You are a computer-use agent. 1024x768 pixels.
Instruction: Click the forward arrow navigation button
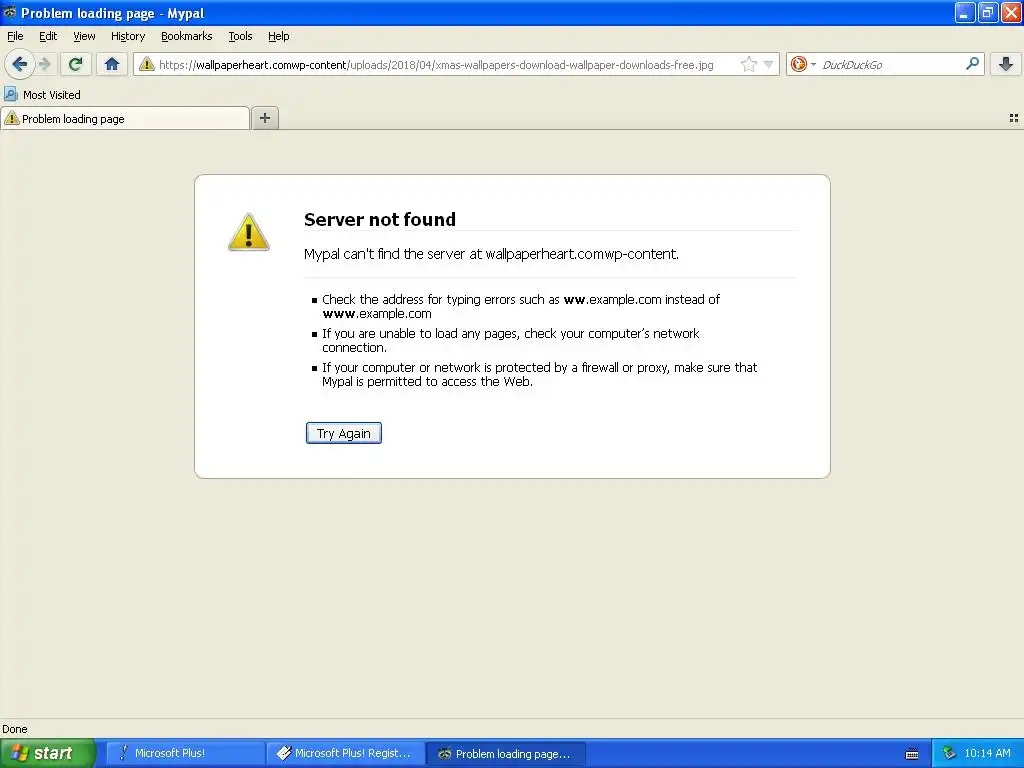click(x=45, y=64)
